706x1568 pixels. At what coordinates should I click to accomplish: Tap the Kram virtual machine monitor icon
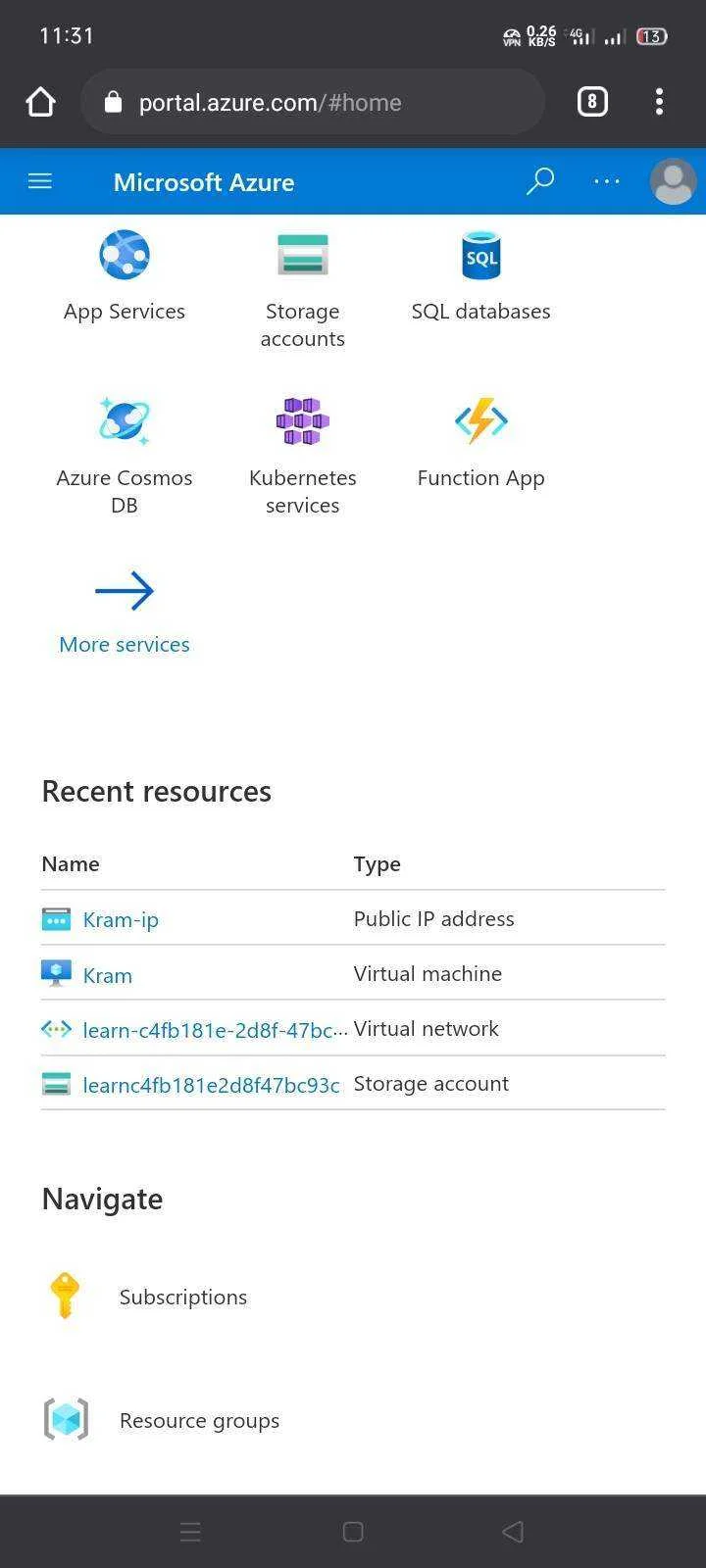[x=56, y=973]
